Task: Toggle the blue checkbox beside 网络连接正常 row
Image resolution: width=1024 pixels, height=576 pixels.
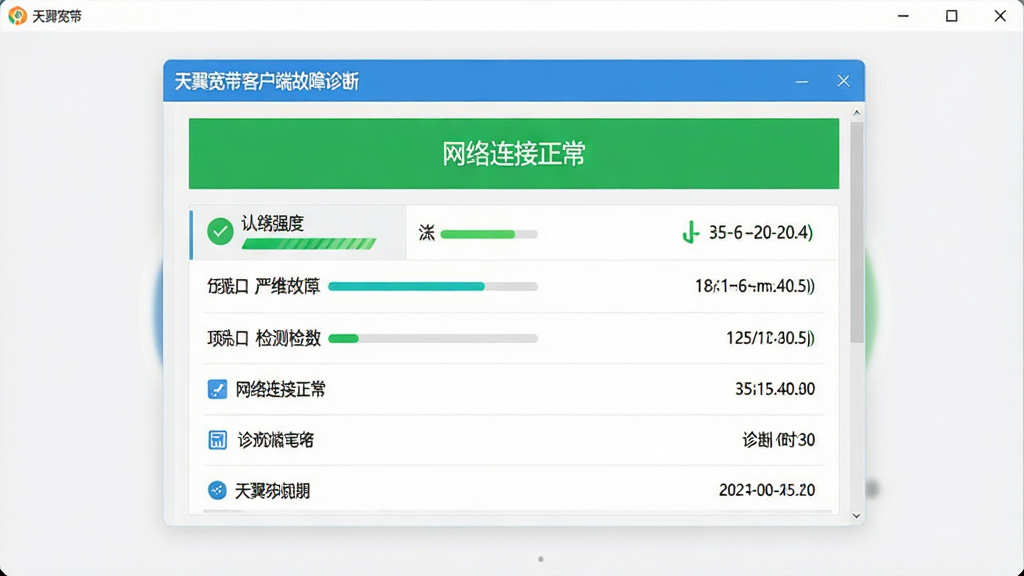Action: (217, 389)
